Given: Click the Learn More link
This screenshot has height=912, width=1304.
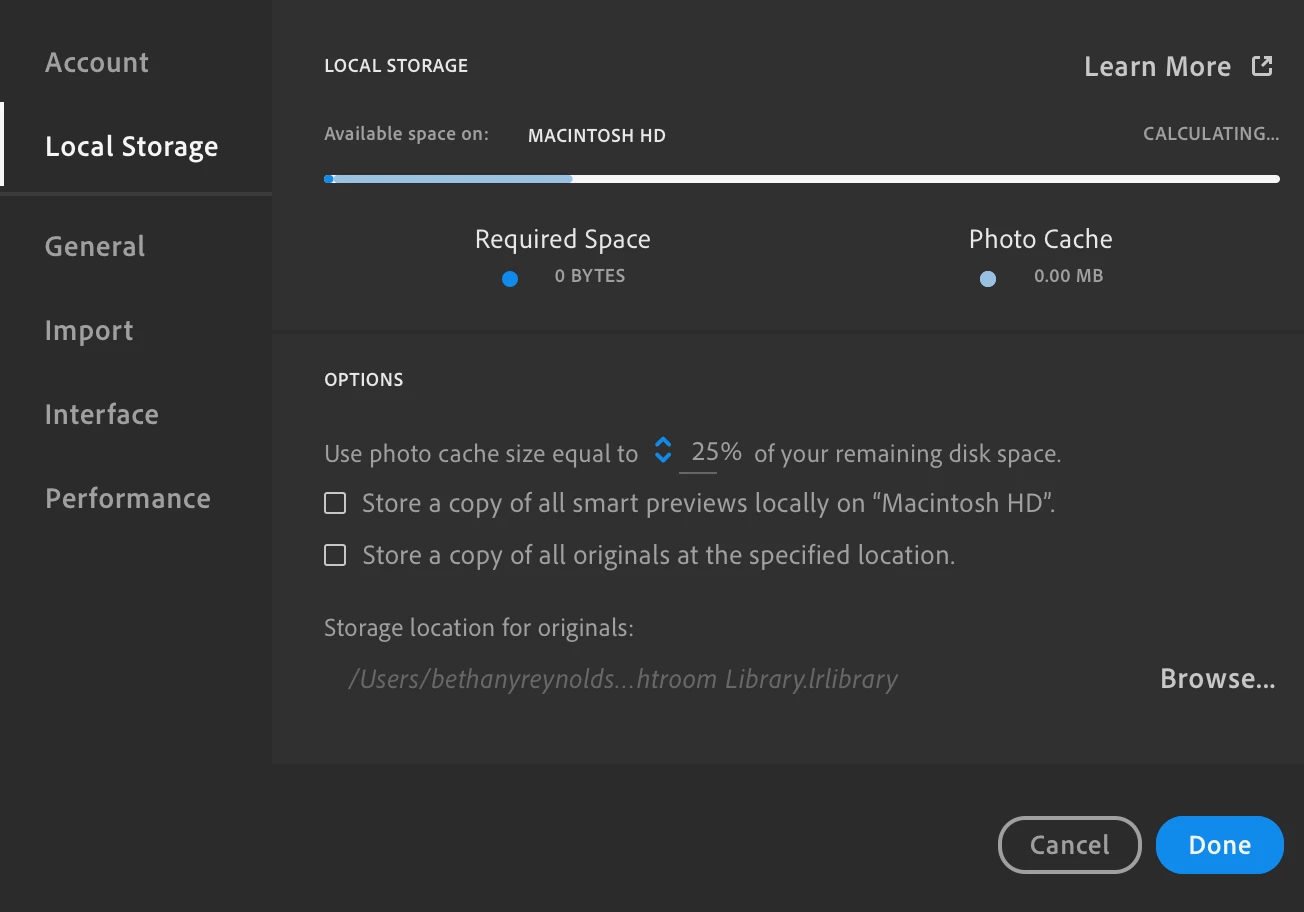Looking at the screenshot, I should tap(1157, 67).
